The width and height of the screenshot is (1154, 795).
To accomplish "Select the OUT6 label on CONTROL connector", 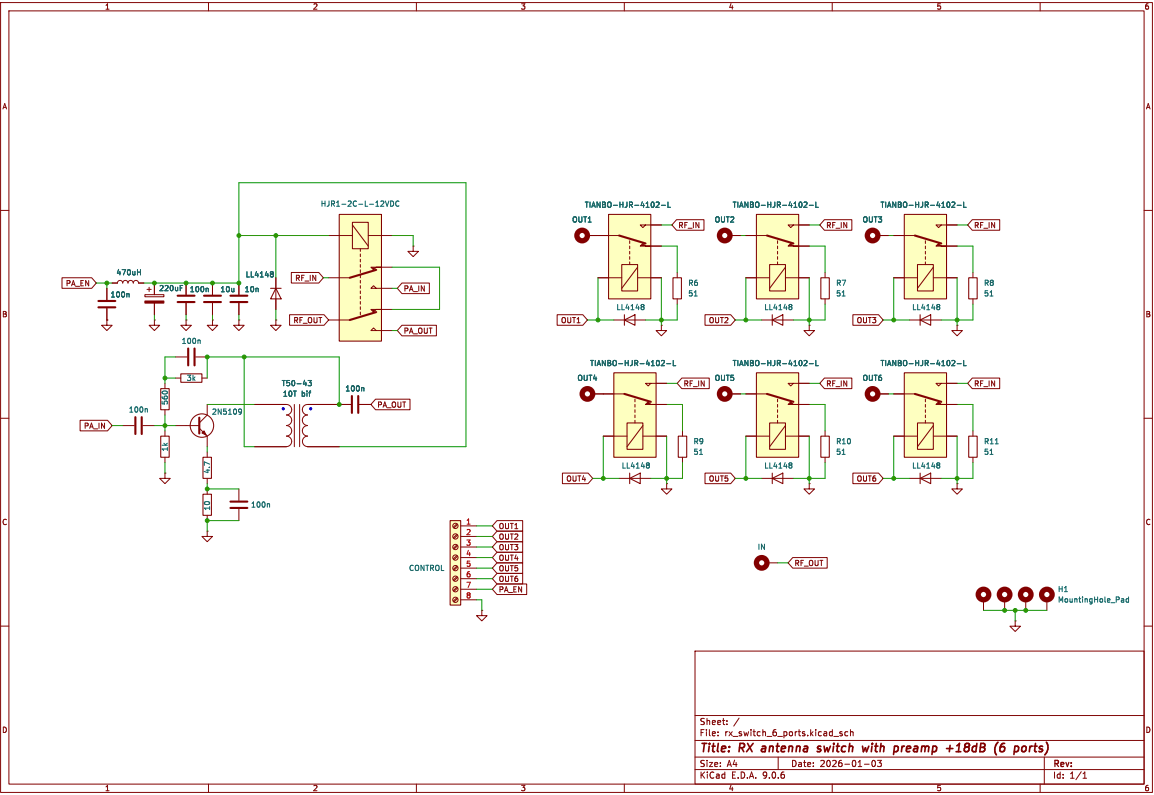I will click(x=507, y=579).
